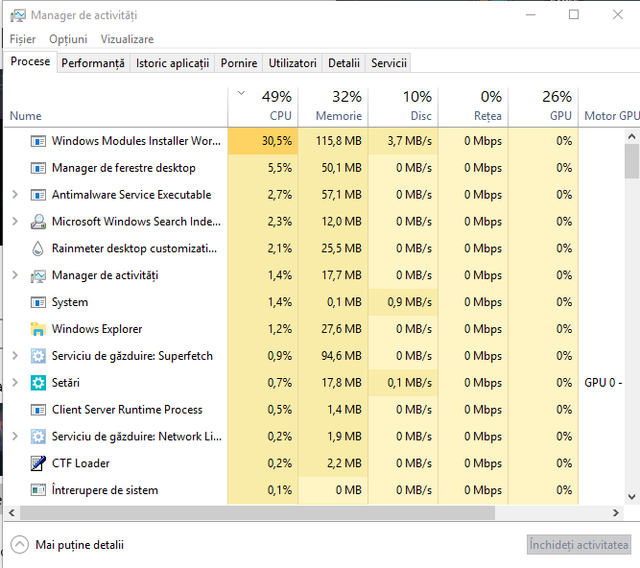
Task: Expand the Antimalware Service Executable row
Action: (15, 195)
